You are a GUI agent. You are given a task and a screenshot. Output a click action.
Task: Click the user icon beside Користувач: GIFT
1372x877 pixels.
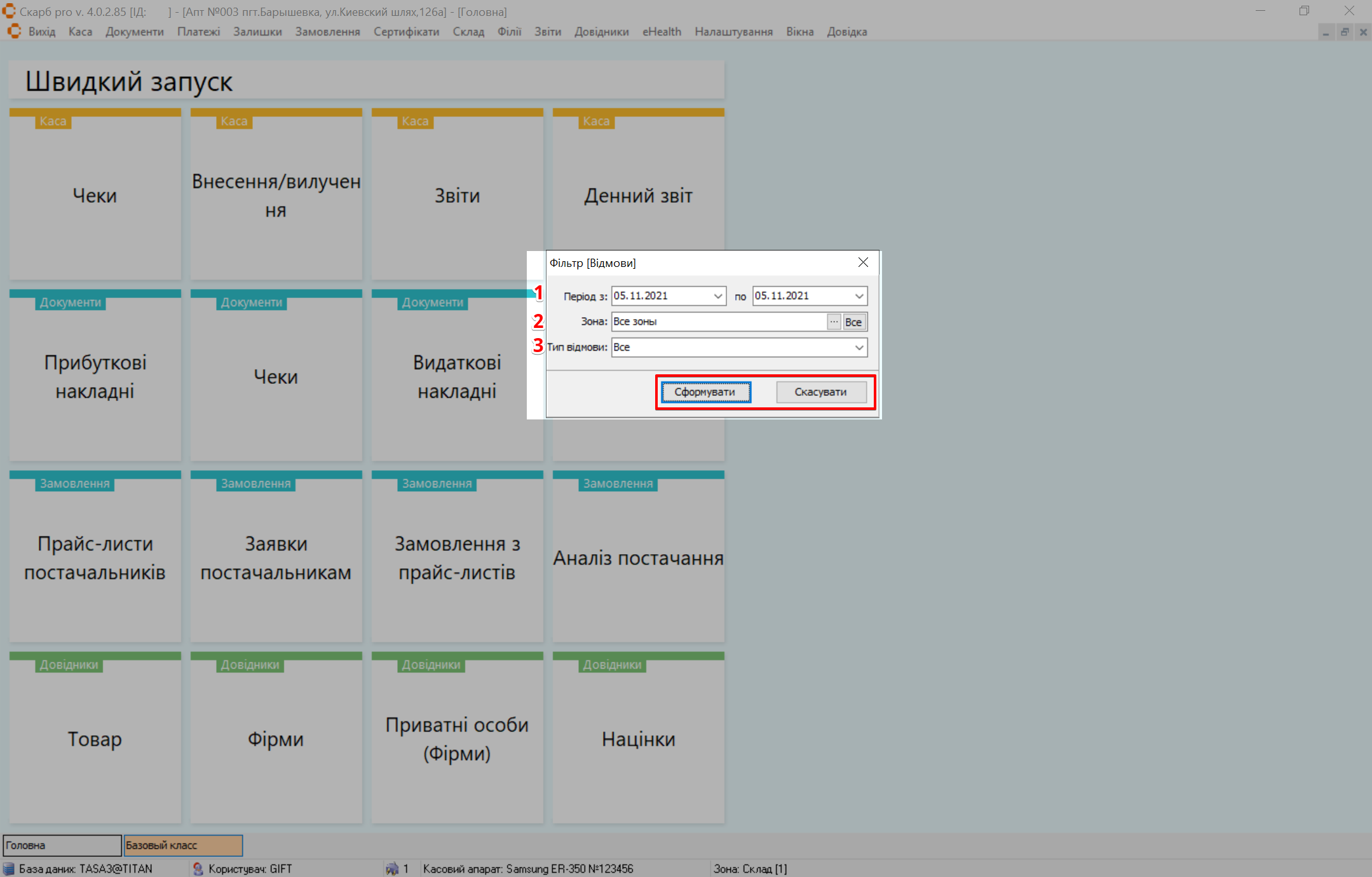pos(198,869)
